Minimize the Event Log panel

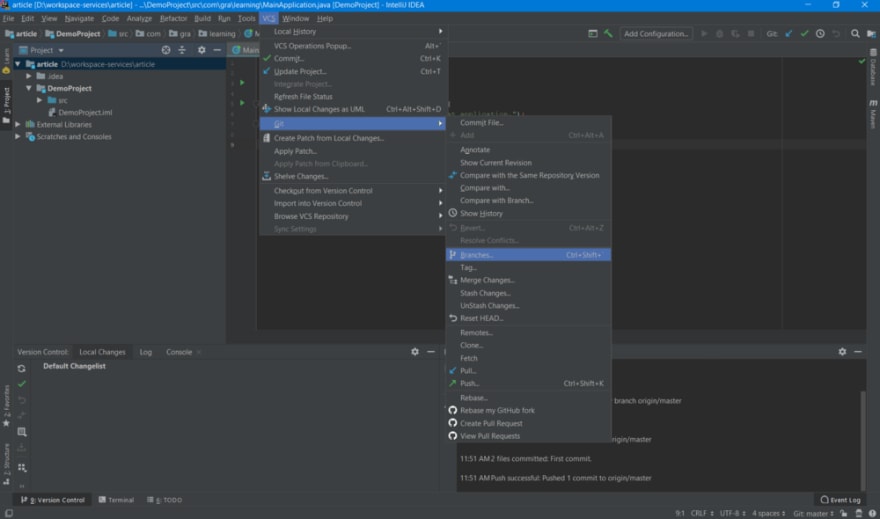tap(858, 351)
